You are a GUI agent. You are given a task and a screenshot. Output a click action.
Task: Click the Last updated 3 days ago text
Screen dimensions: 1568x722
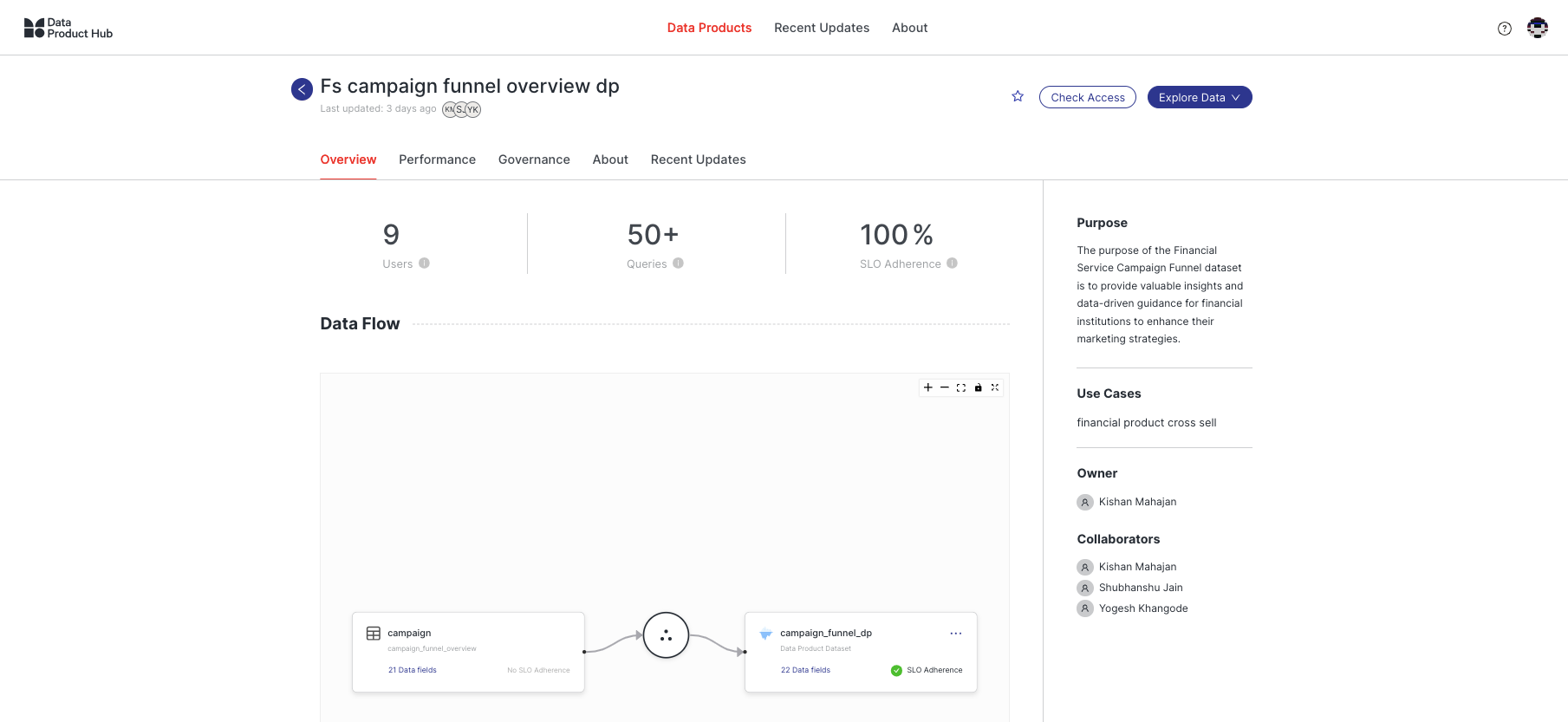pyautogui.click(x=378, y=109)
